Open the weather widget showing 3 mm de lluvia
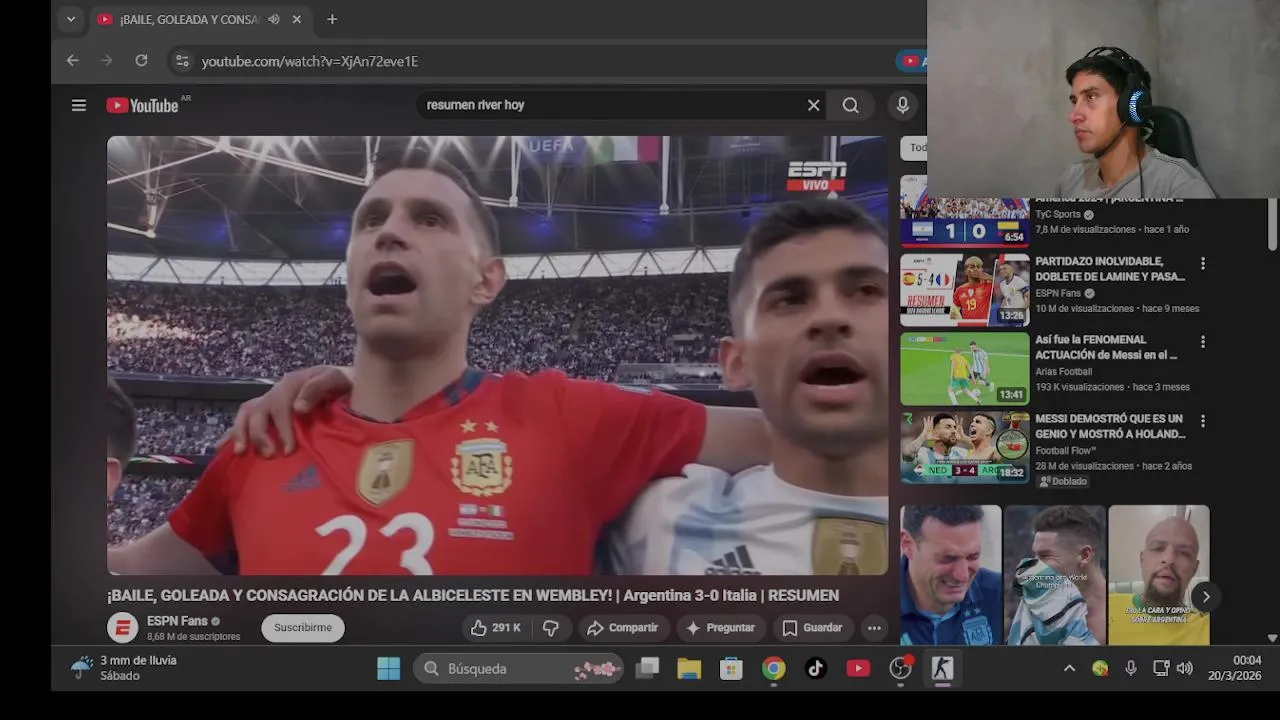The image size is (1280, 720). click(122, 668)
